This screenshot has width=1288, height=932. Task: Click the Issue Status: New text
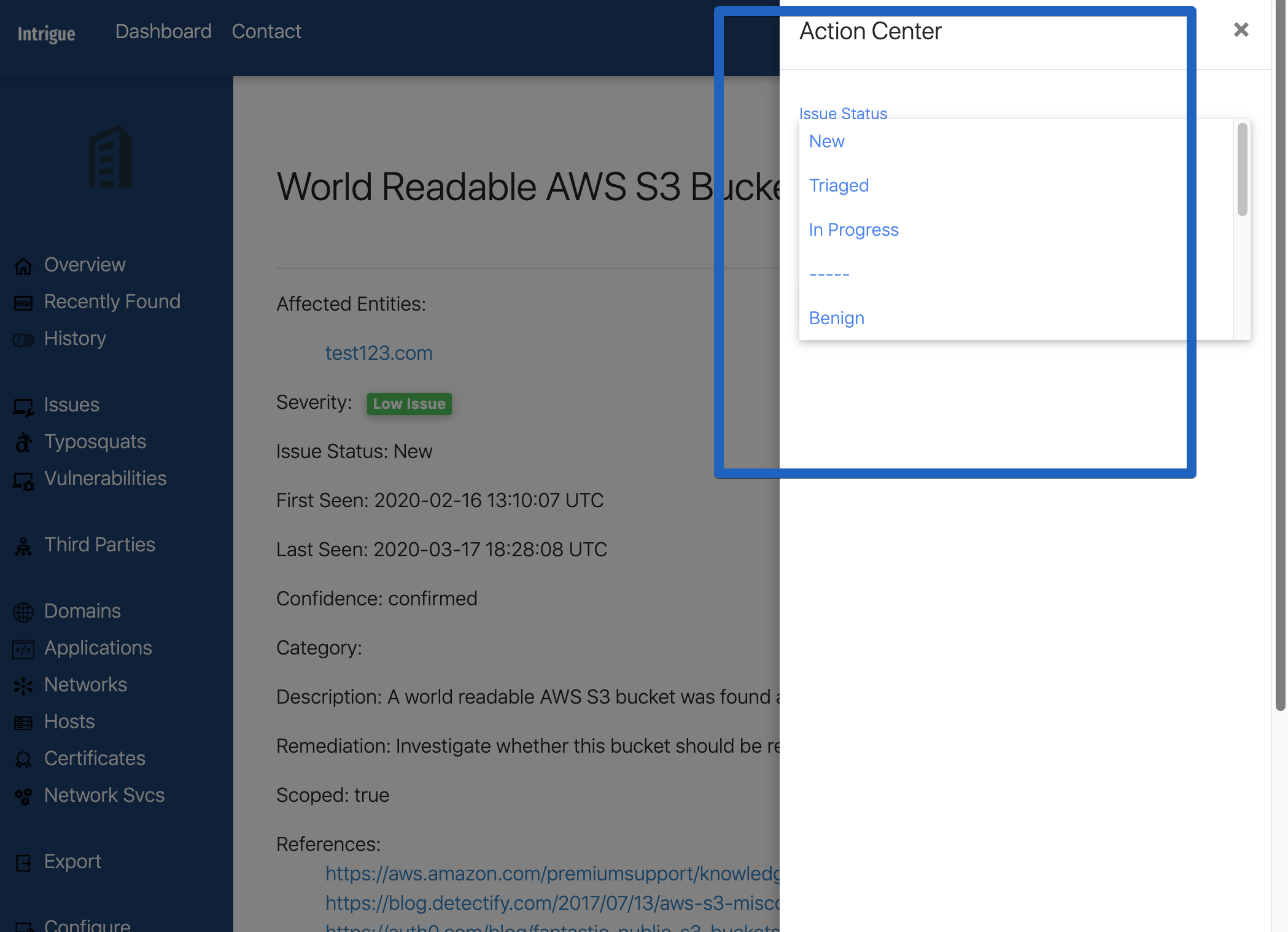point(354,451)
